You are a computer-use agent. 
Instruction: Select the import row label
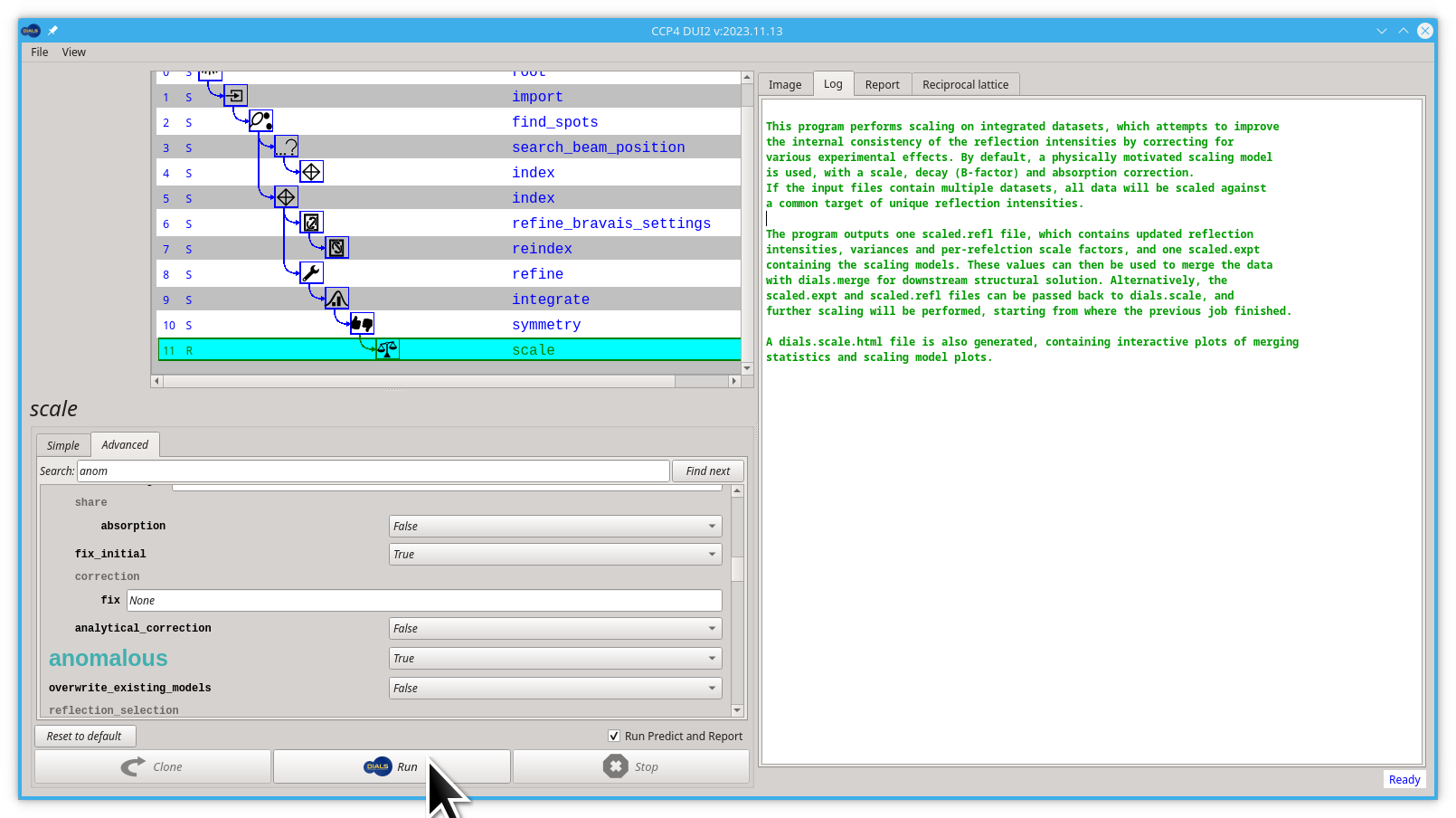pos(537,97)
